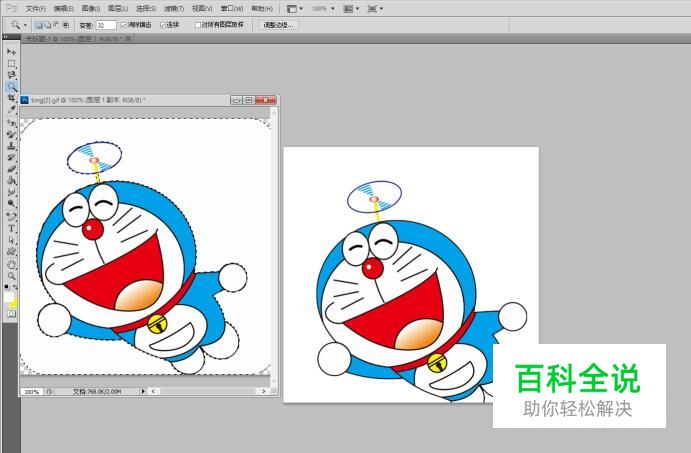Select the Zoom tool
The width and height of the screenshot is (691, 453).
coord(11,276)
